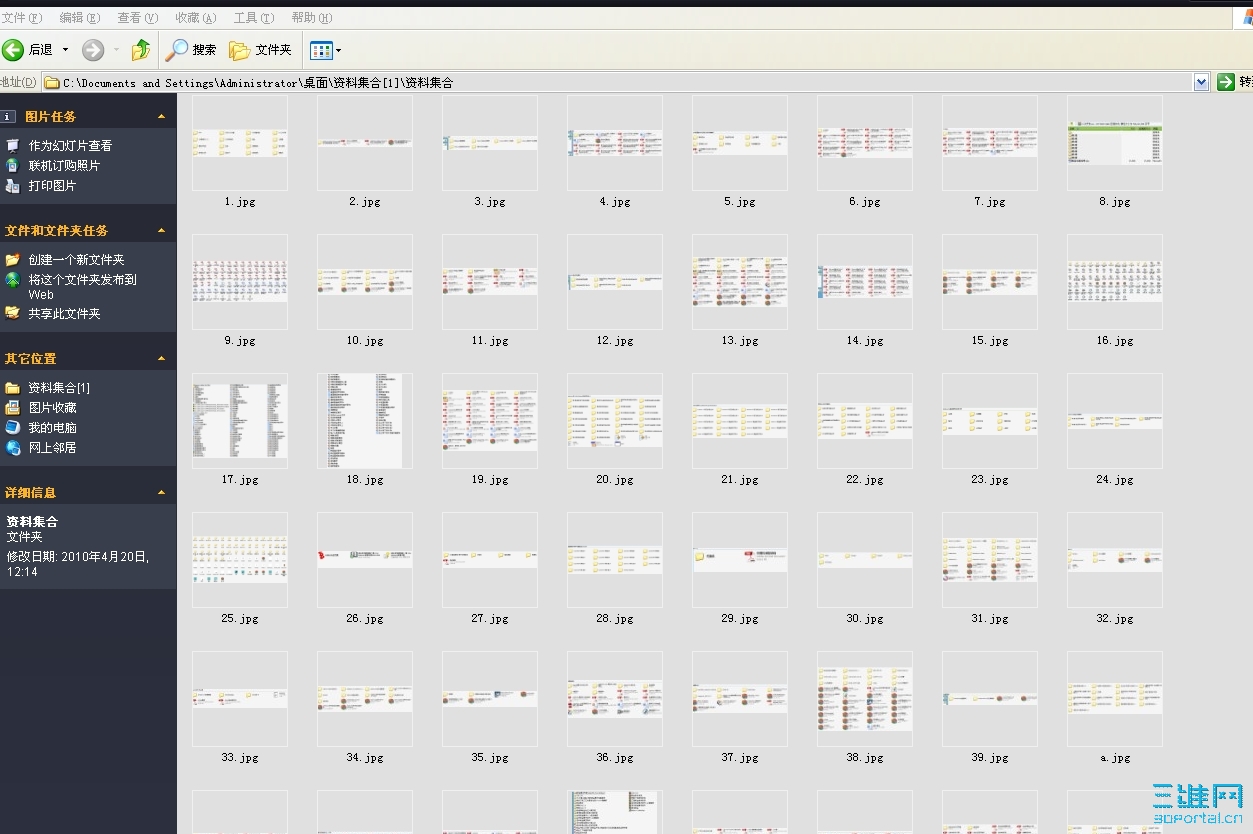Image resolution: width=1253 pixels, height=834 pixels.
Task: Open Back button history dropdown arrow
Action: coord(66,50)
